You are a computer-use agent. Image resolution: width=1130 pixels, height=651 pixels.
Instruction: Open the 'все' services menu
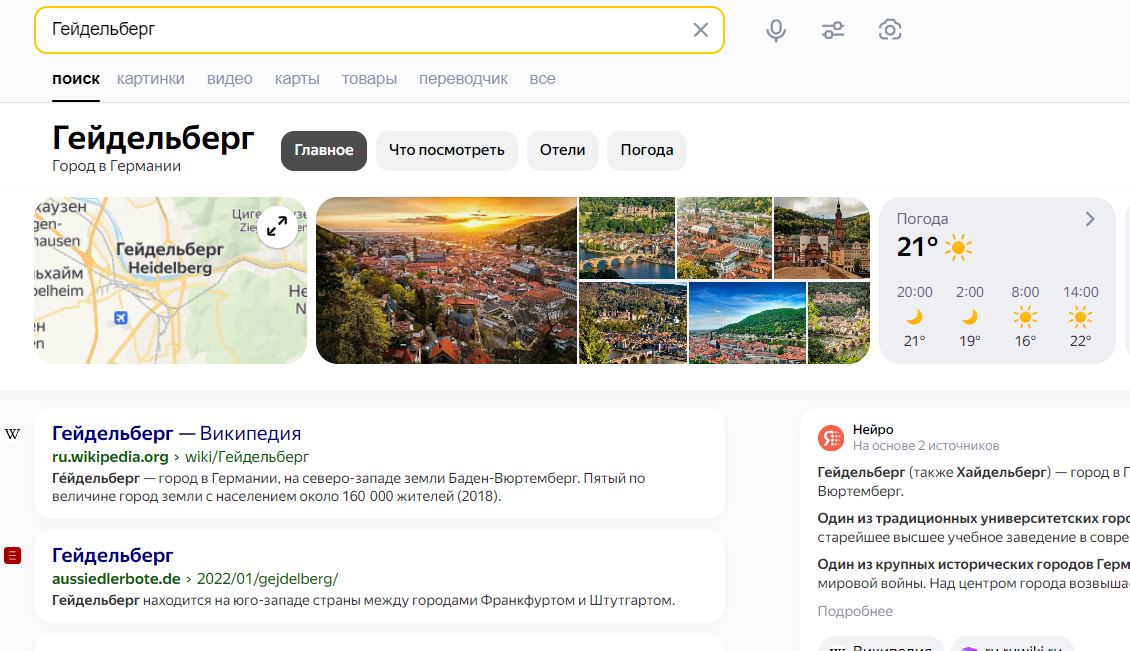[543, 79]
